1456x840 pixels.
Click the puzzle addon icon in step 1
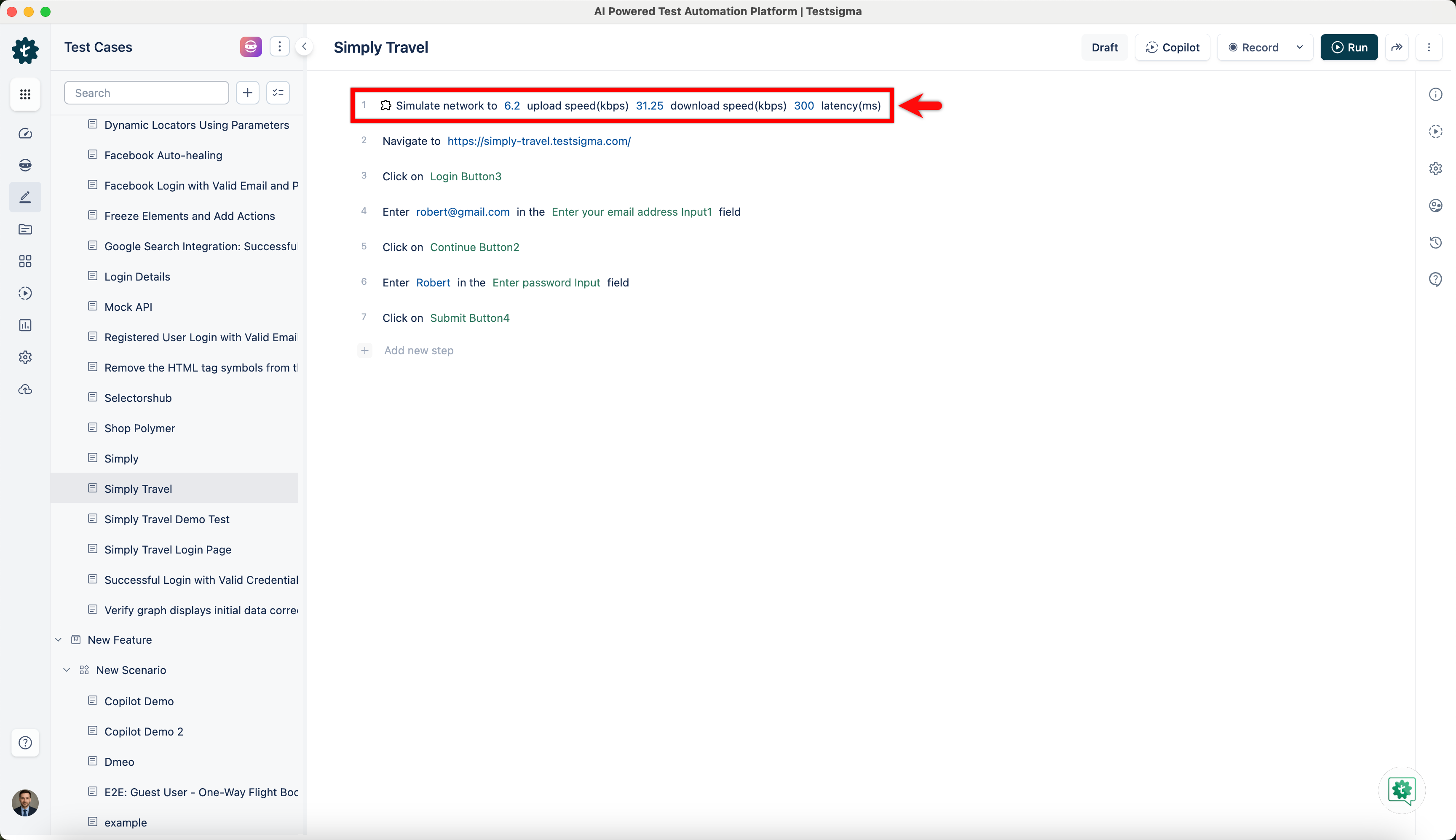(x=386, y=105)
